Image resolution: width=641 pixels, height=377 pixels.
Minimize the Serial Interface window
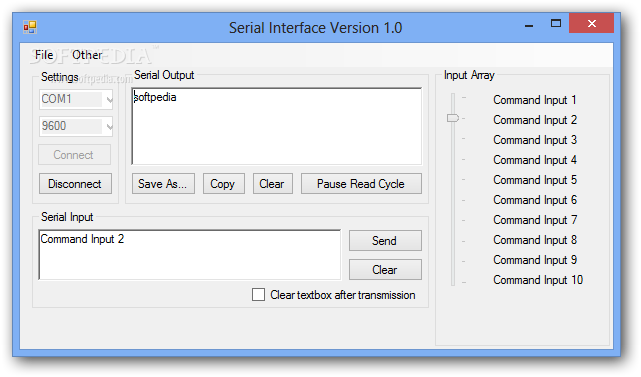[x=529, y=25]
